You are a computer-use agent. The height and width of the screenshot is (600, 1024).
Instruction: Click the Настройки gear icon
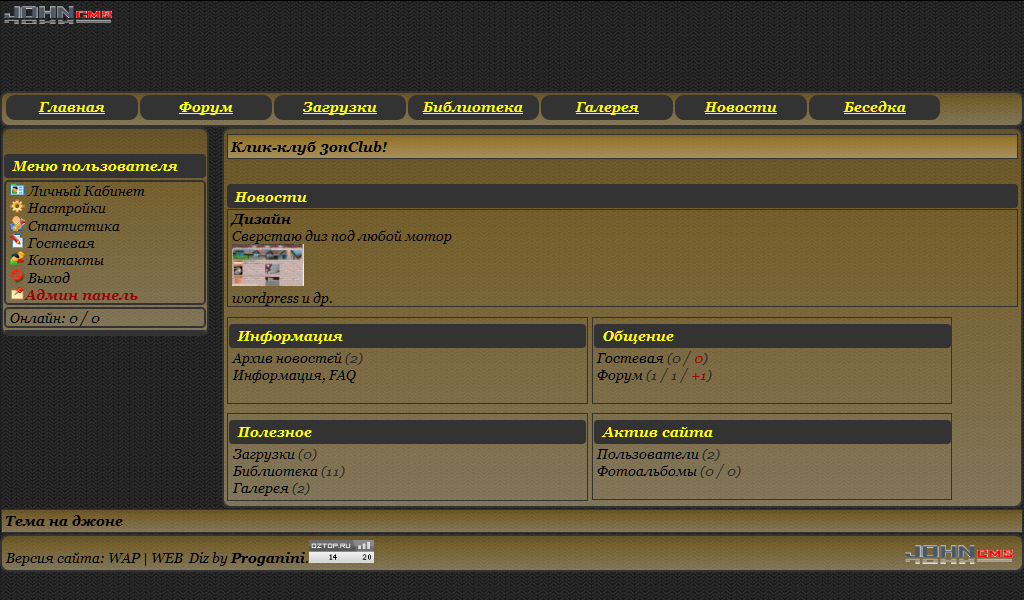tap(17, 207)
